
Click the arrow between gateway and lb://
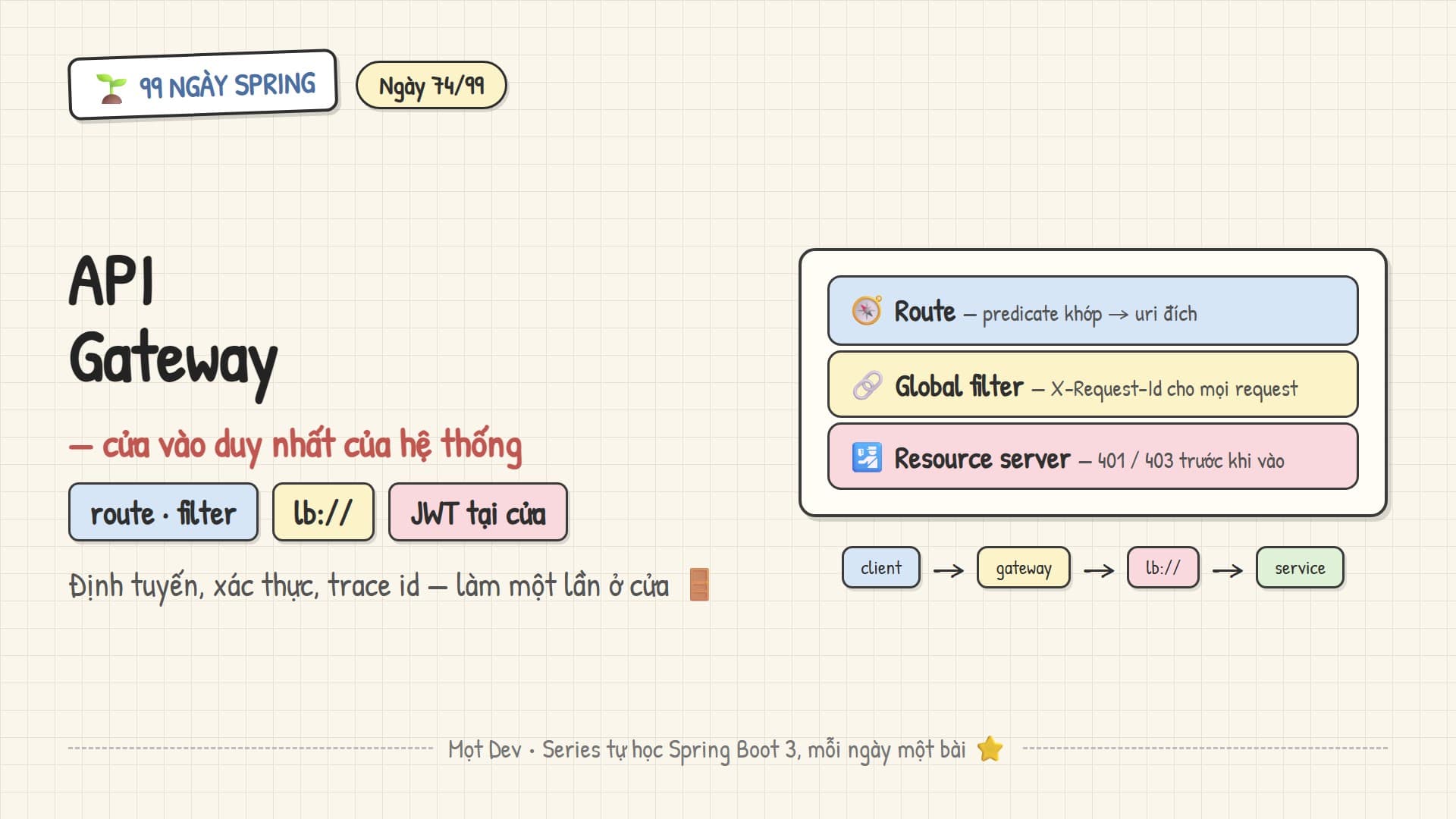point(1099,570)
